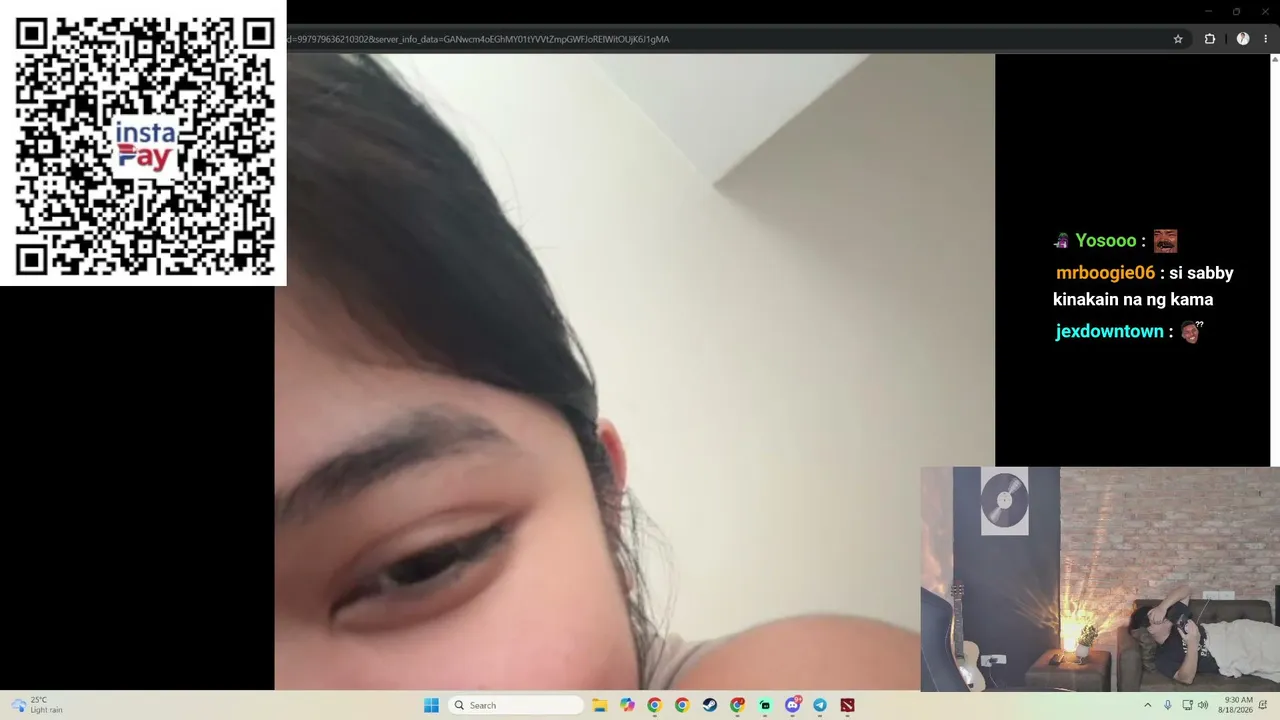Open the Chrome icon right beside Copilot

coord(654,705)
